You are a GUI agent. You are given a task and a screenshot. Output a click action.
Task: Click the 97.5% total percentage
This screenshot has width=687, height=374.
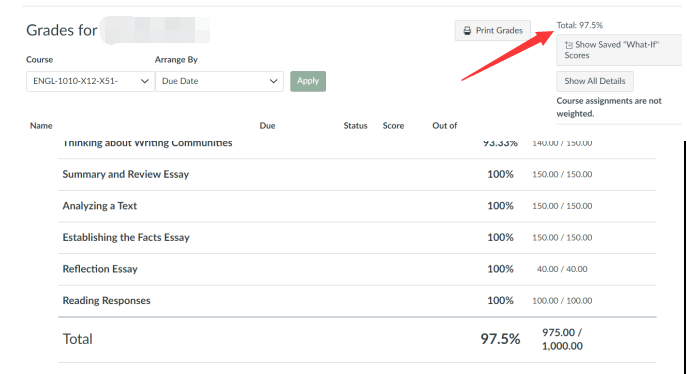[500, 339]
